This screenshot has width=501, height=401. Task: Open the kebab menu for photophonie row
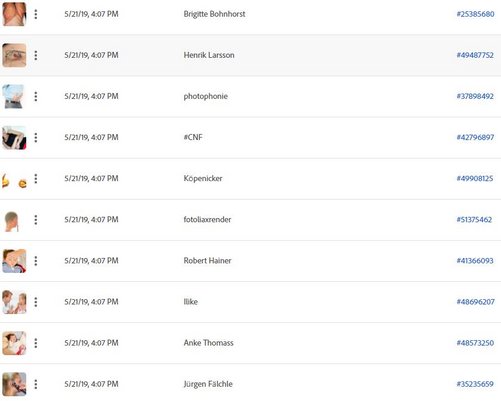36,96
